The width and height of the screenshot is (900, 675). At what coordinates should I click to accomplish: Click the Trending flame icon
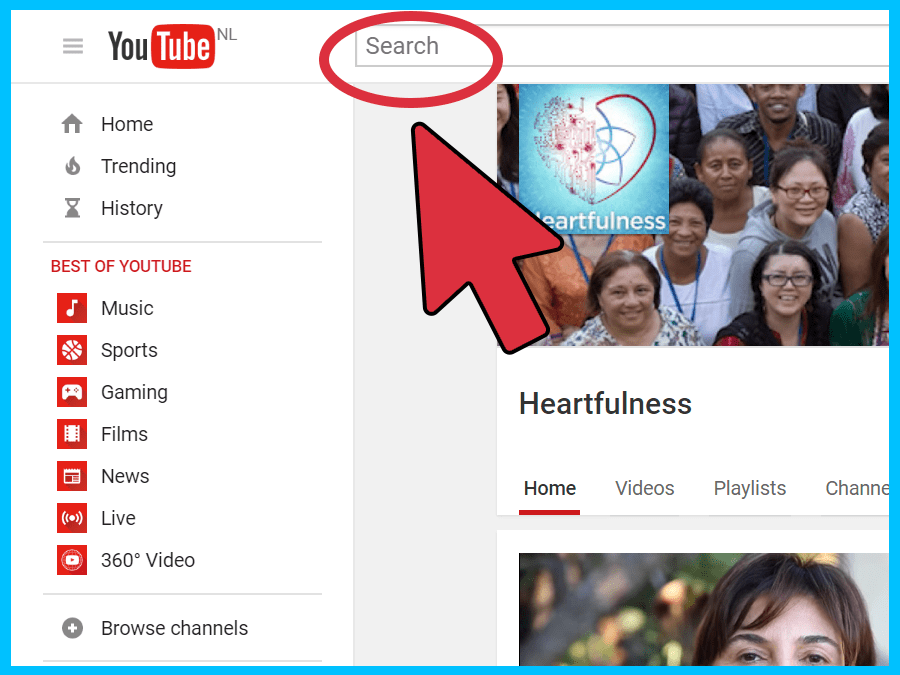(72, 166)
